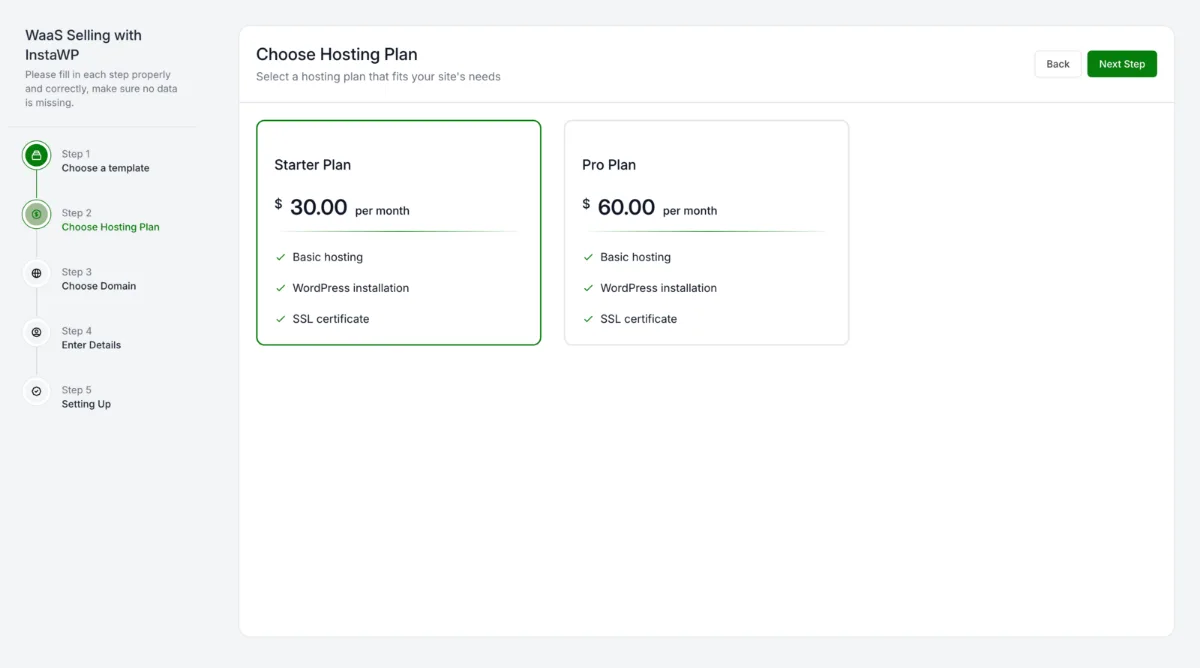Click Starter Plan WordPress installation checkmark
The height and width of the screenshot is (668, 1200).
click(x=281, y=288)
